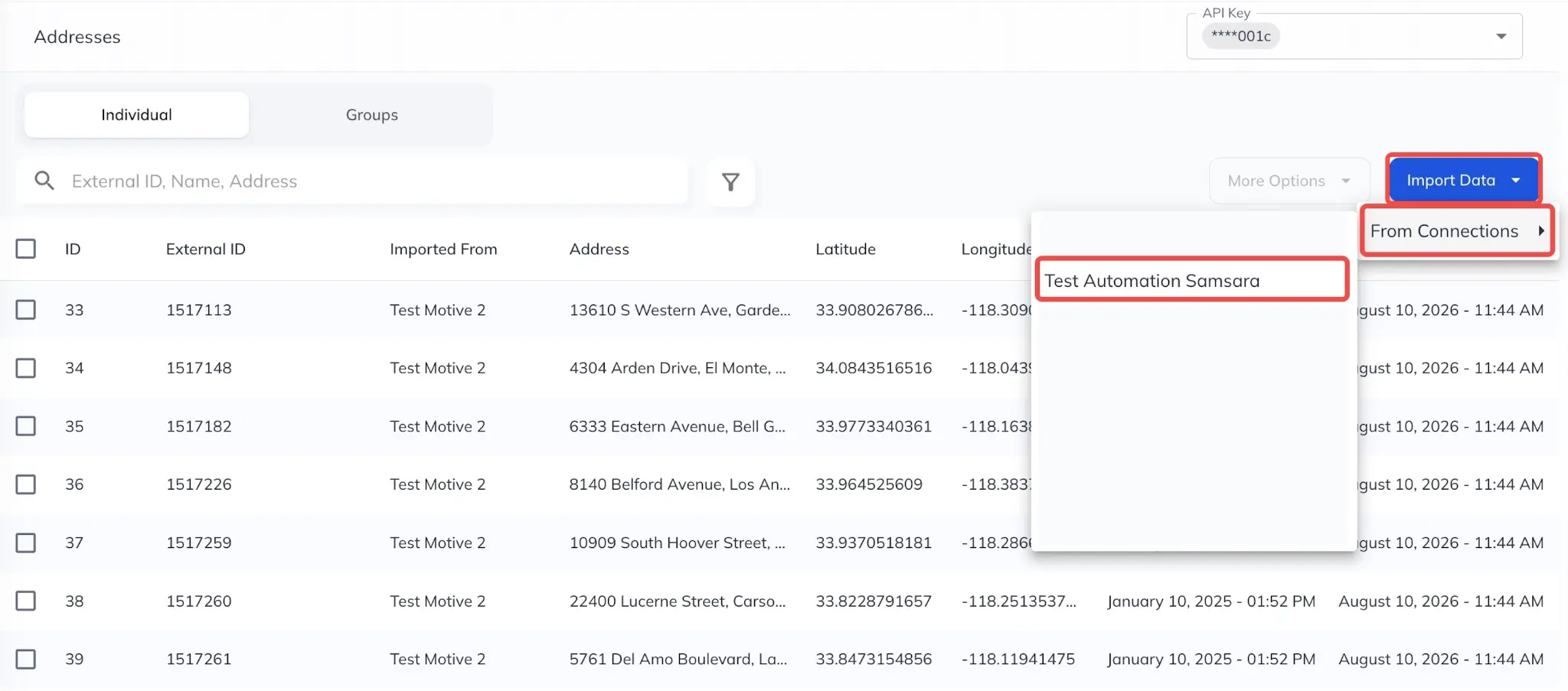Click the search magnifier icon
This screenshot has height=691, width=1568.
44,181
